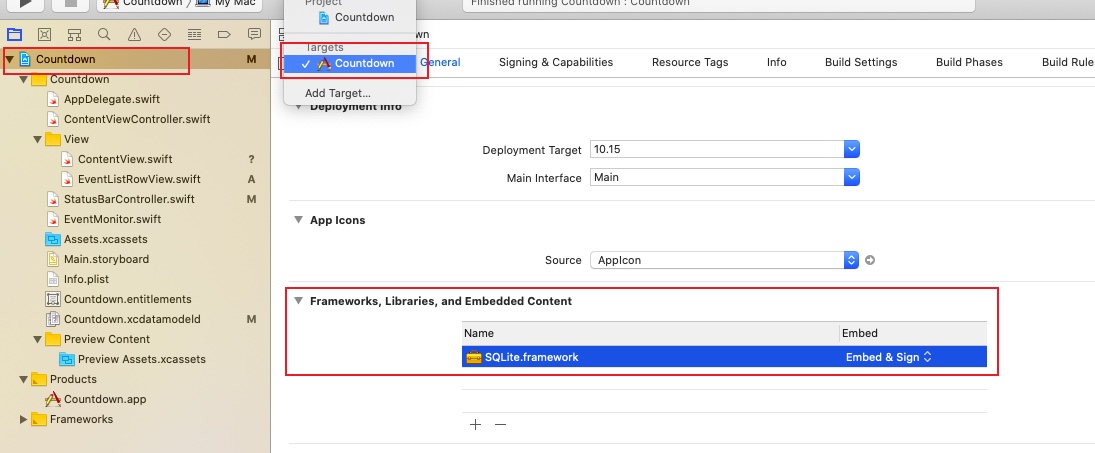The image size is (1095, 453).
Task: Open the Test navigator diamond icon
Action: (164, 34)
